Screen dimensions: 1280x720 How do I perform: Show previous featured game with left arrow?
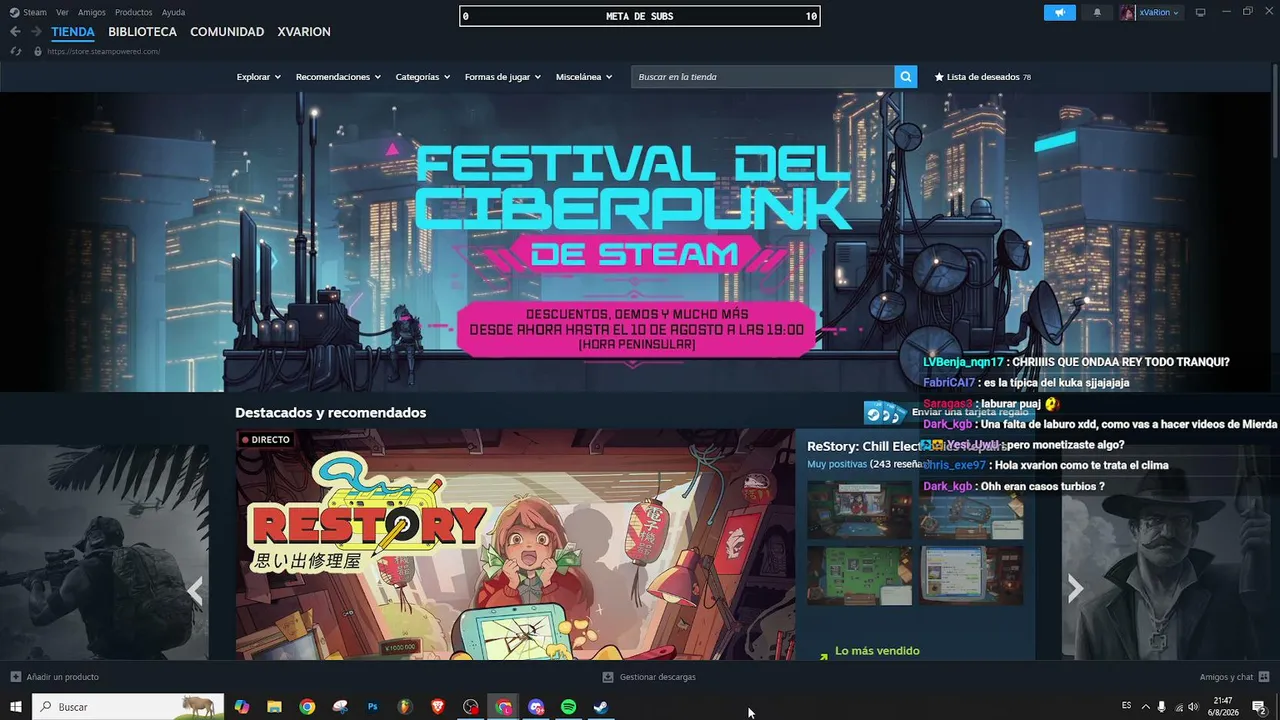(195, 591)
